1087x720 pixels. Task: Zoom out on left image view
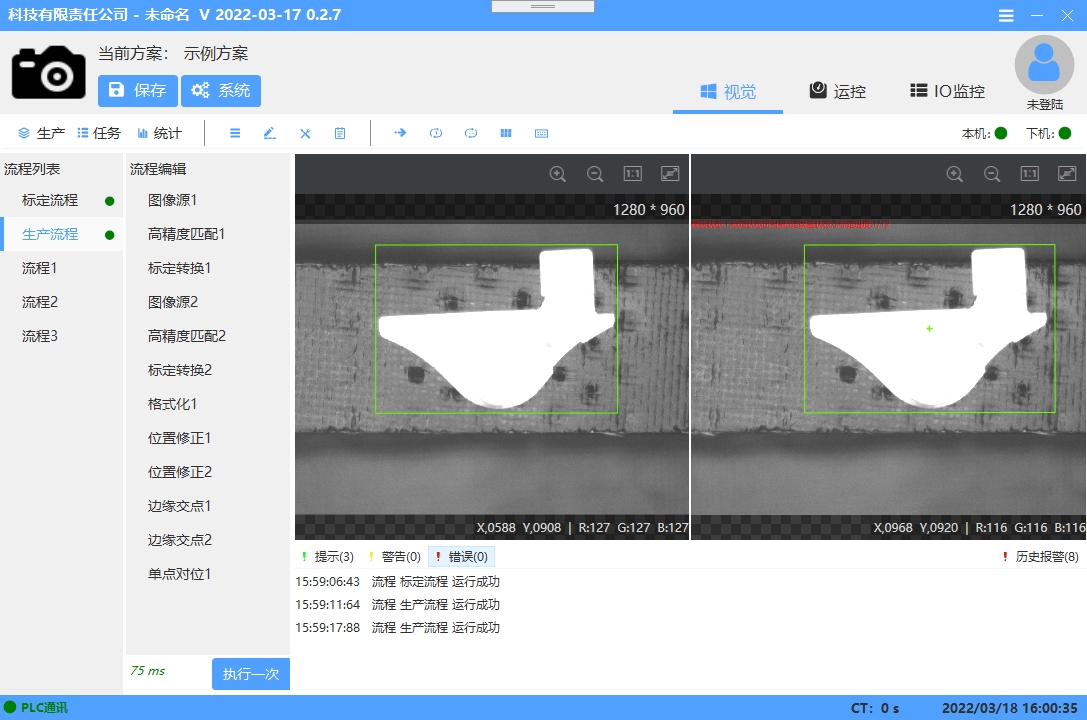pyautogui.click(x=595, y=174)
